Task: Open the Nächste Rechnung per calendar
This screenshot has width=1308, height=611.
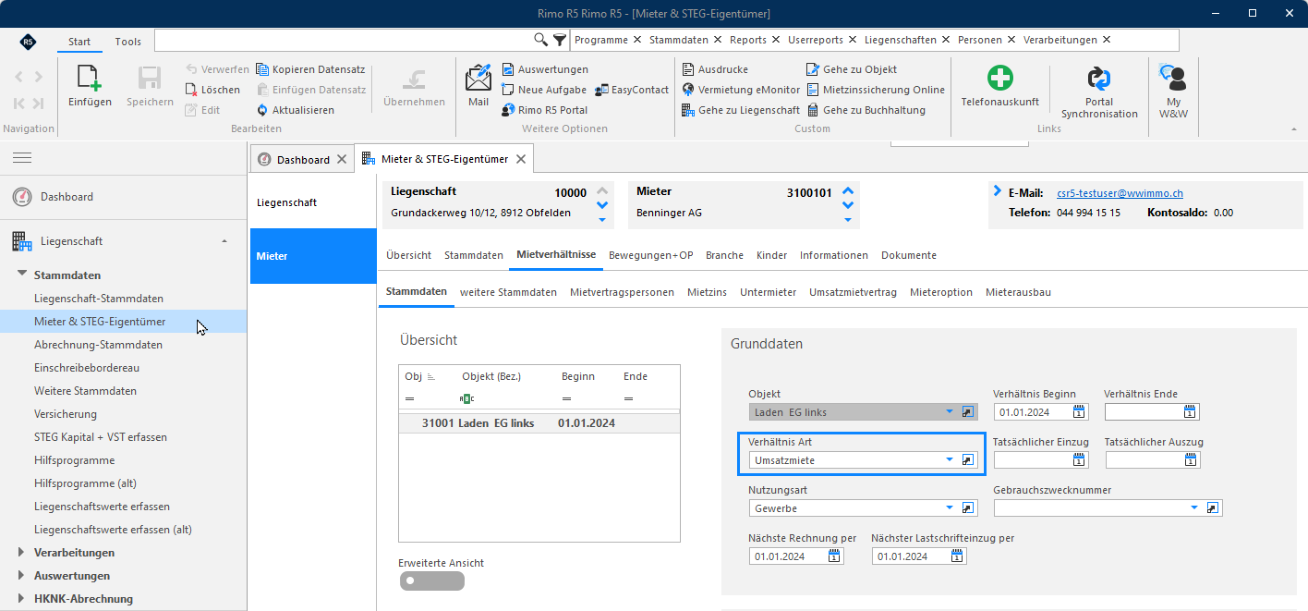Action: [834, 556]
